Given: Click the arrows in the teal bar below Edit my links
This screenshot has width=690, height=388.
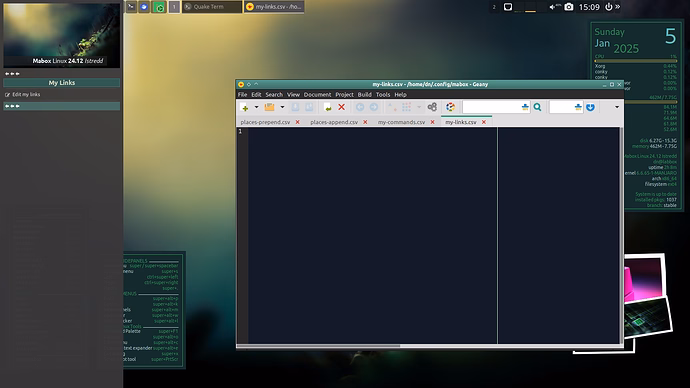Looking at the screenshot, I should (12, 106).
